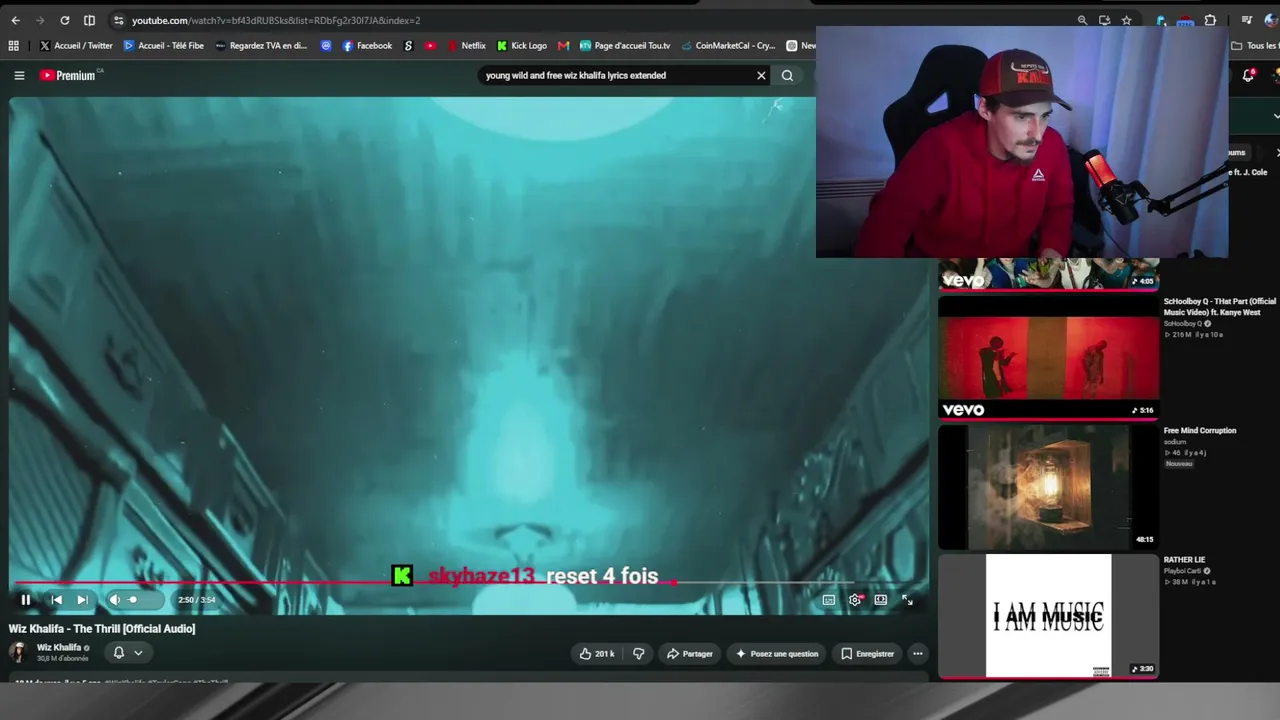Open the YouTube guide hamburger menu
The width and height of the screenshot is (1280, 720).
[x=19, y=75]
